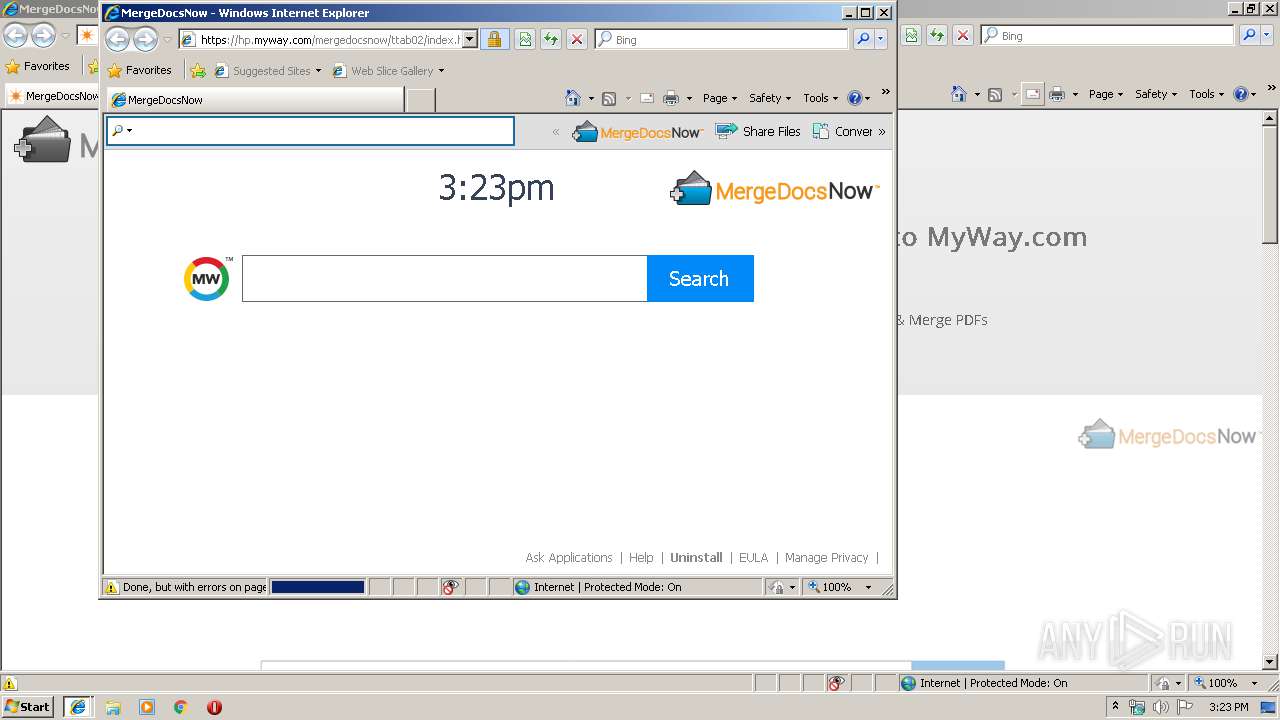This screenshot has width=1280, height=720.
Task: Click Print icon in background IE window
Action: point(1057,94)
